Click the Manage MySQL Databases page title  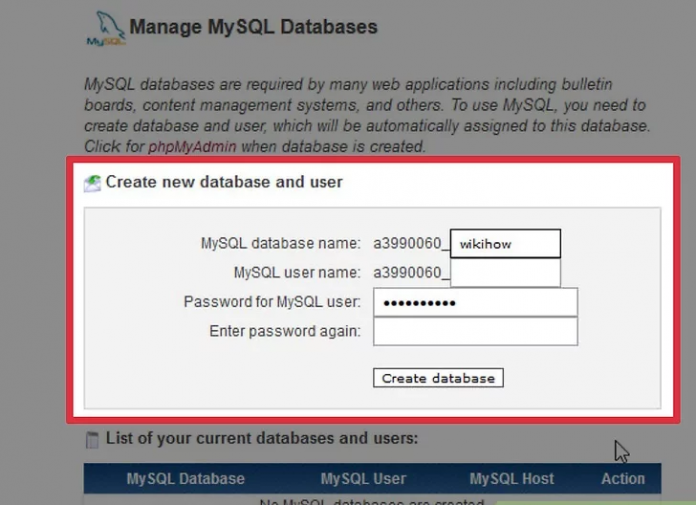pyautogui.click(x=253, y=27)
